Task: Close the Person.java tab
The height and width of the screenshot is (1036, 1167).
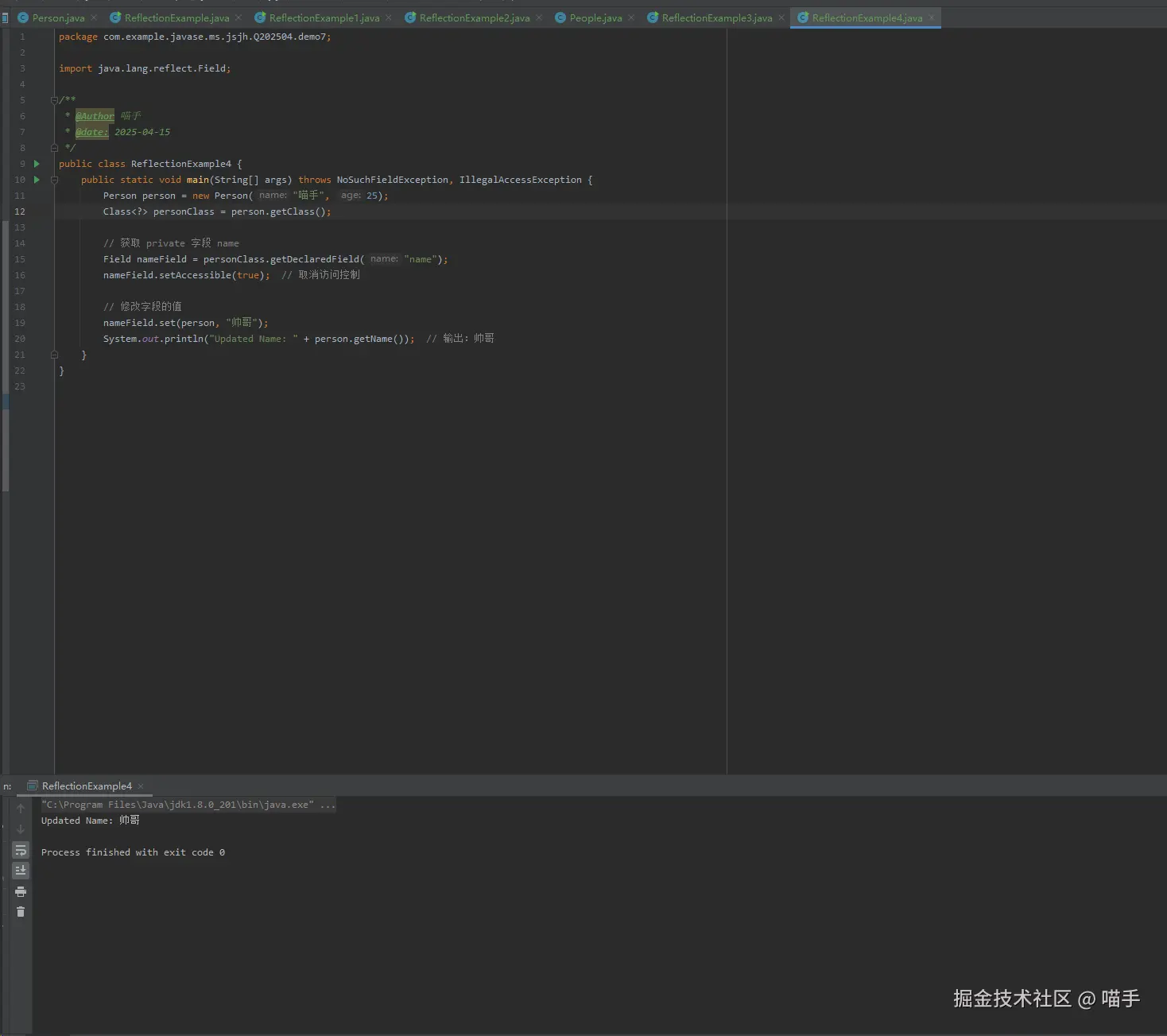Action: [x=94, y=17]
